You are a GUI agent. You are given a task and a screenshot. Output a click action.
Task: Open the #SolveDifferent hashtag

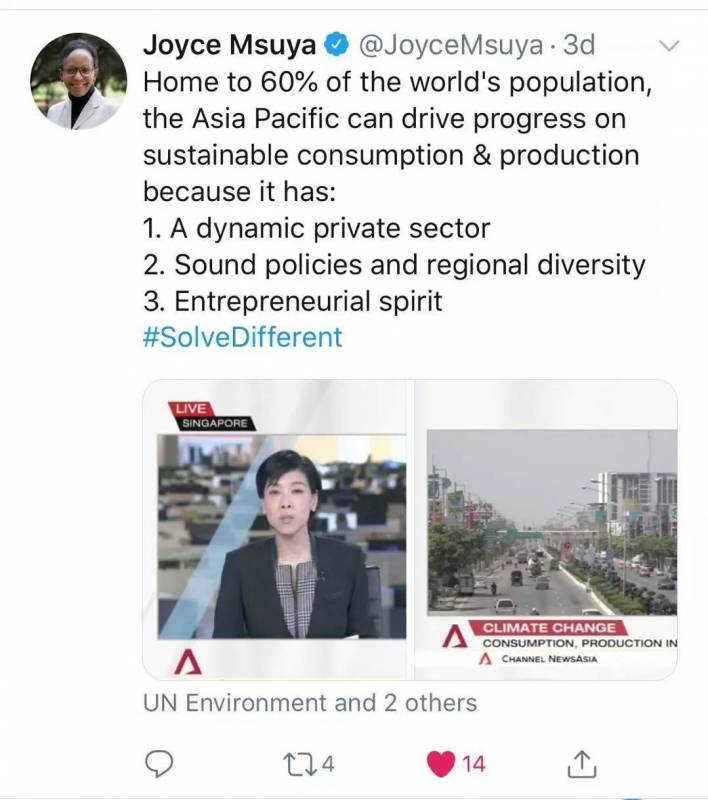[x=243, y=337]
